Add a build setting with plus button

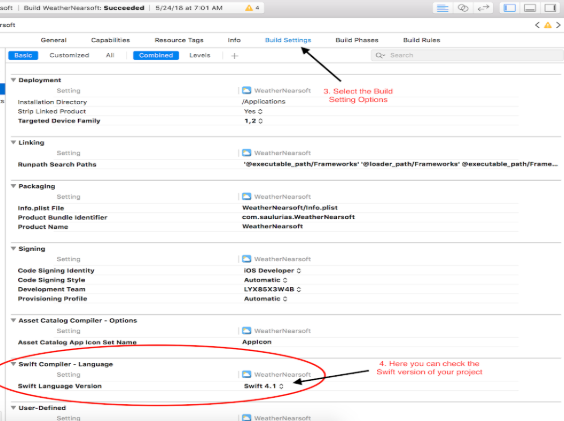(235, 56)
